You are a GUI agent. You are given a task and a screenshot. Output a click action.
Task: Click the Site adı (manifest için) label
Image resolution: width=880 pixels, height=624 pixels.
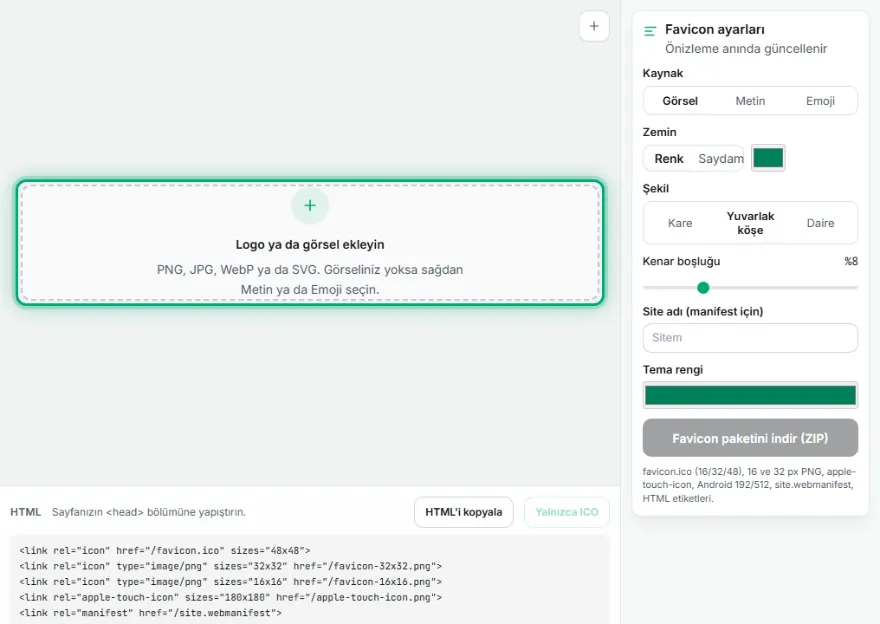(x=703, y=311)
